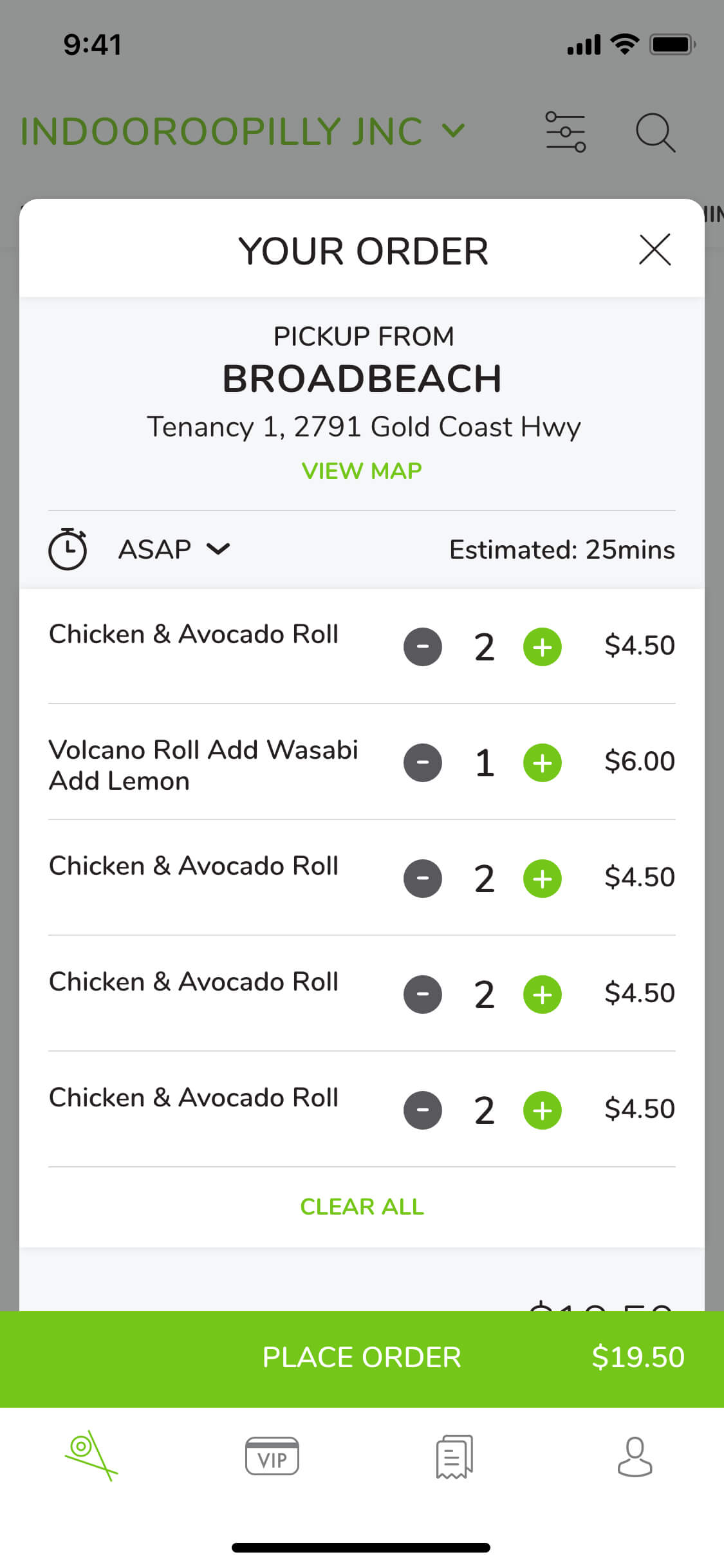Select the Volcano Roll Add Wasabi item
This screenshot has width=724, height=1568.
203,765
